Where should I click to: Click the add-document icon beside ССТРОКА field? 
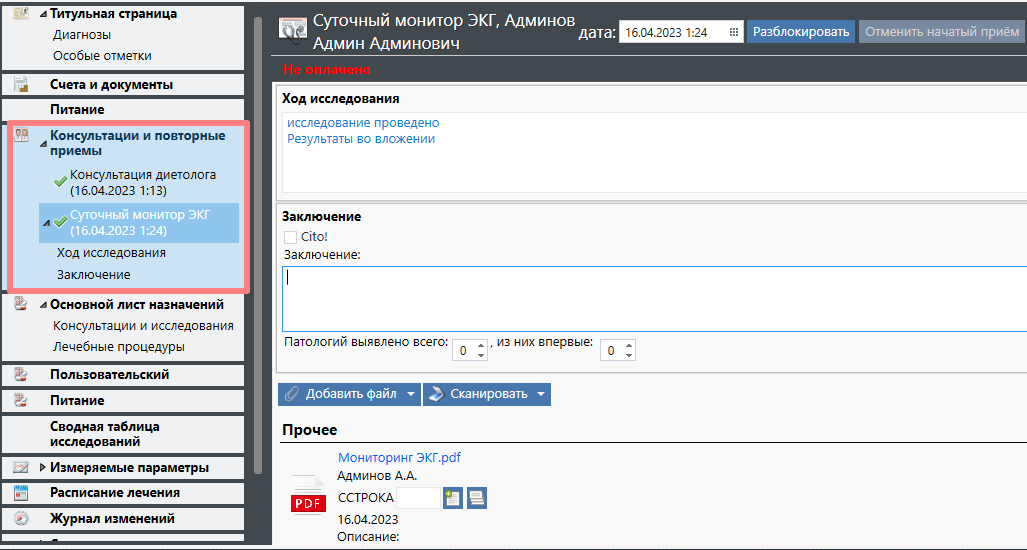click(x=453, y=498)
